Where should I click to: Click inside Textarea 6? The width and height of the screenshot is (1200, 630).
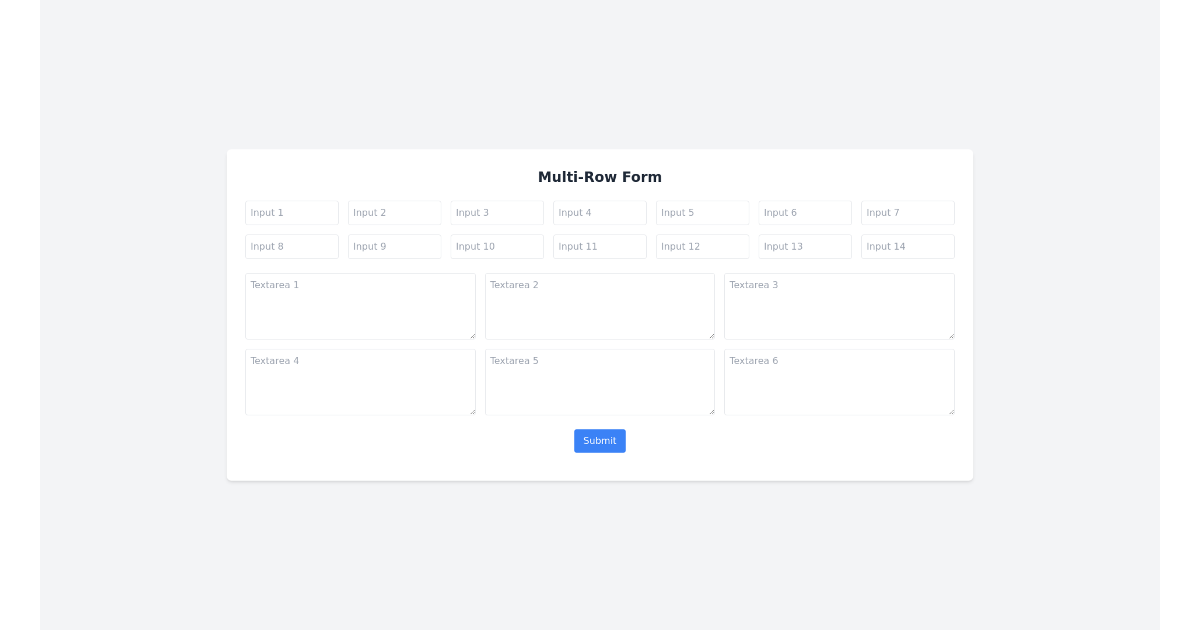pyautogui.click(x=839, y=381)
